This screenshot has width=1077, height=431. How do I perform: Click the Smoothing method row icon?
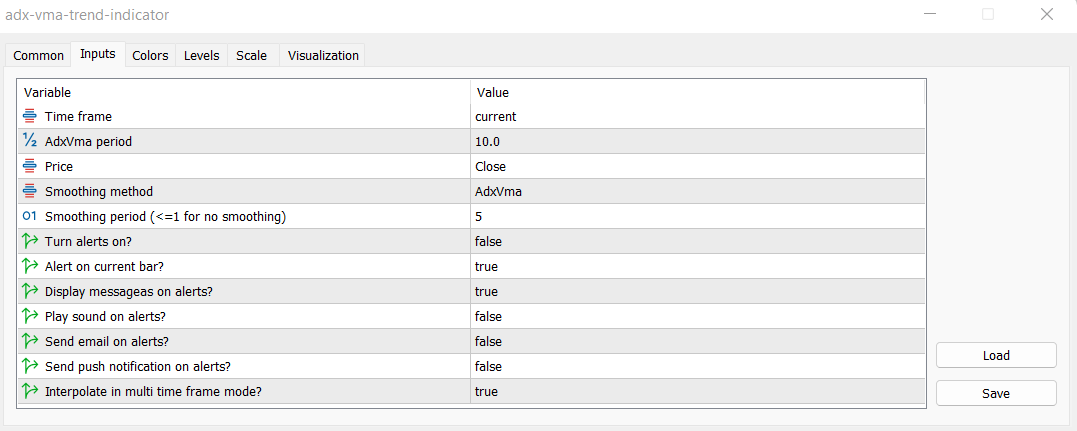coord(30,191)
